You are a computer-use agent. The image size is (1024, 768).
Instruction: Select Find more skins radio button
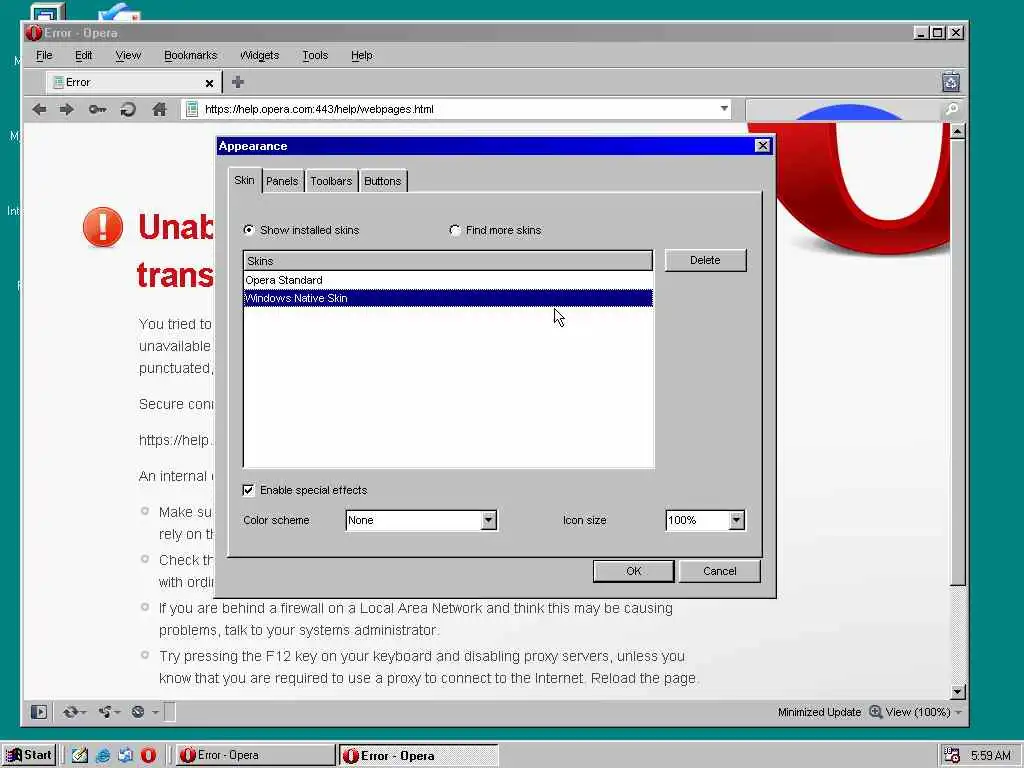coord(455,230)
